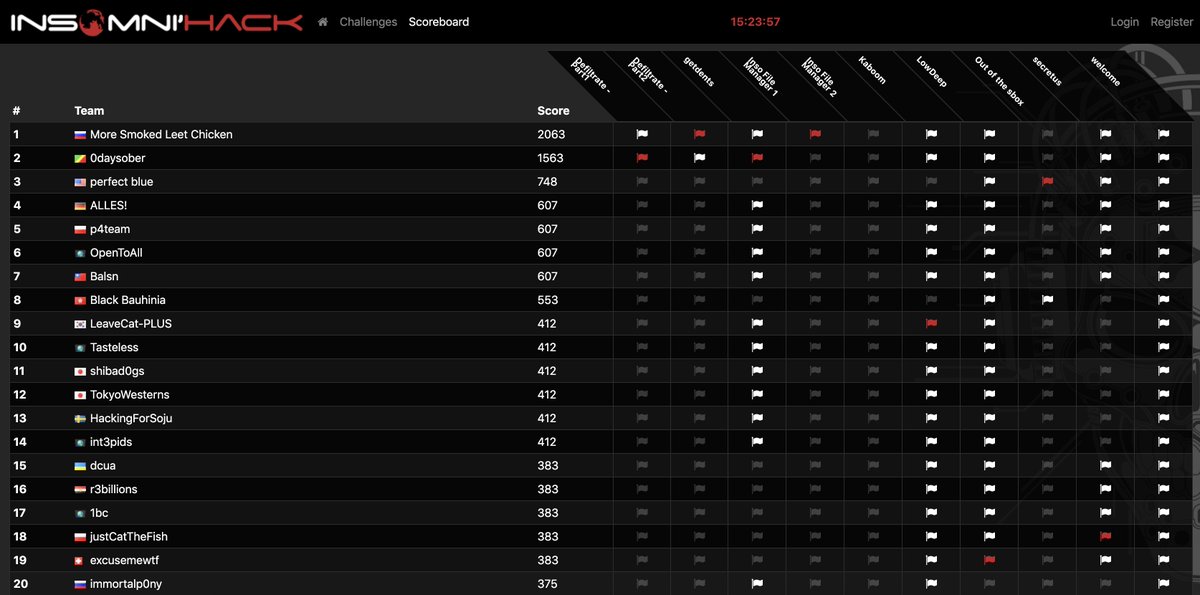Click justCatTheFish's red secretus flag

point(1105,537)
